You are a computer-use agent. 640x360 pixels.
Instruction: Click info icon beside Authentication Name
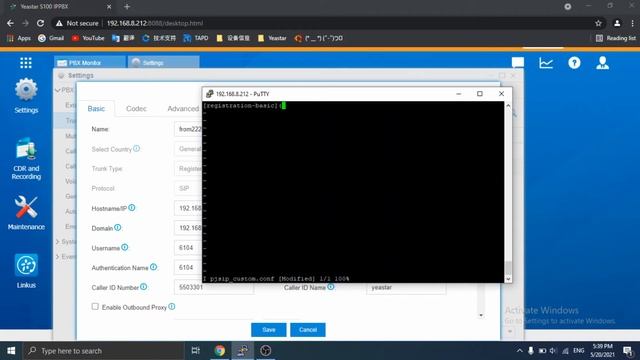pyautogui.click(x=153, y=267)
